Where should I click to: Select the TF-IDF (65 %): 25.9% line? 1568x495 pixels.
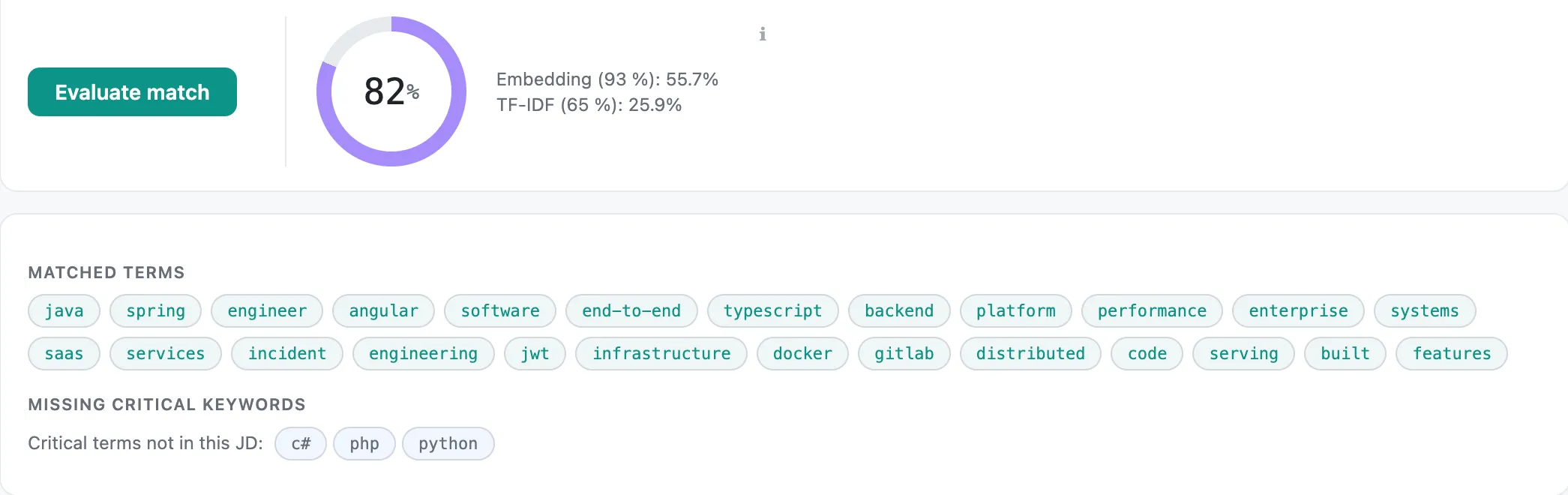[x=589, y=105]
